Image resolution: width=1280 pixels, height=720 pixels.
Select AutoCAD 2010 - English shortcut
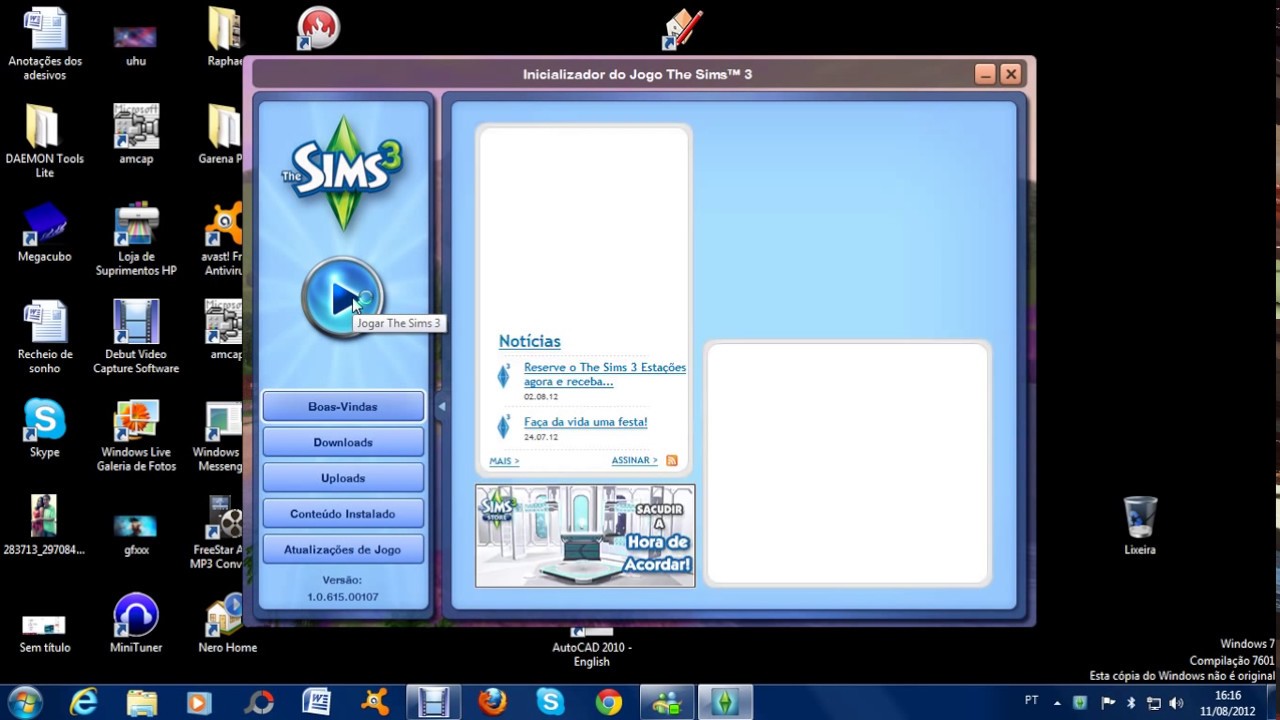pos(592,647)
